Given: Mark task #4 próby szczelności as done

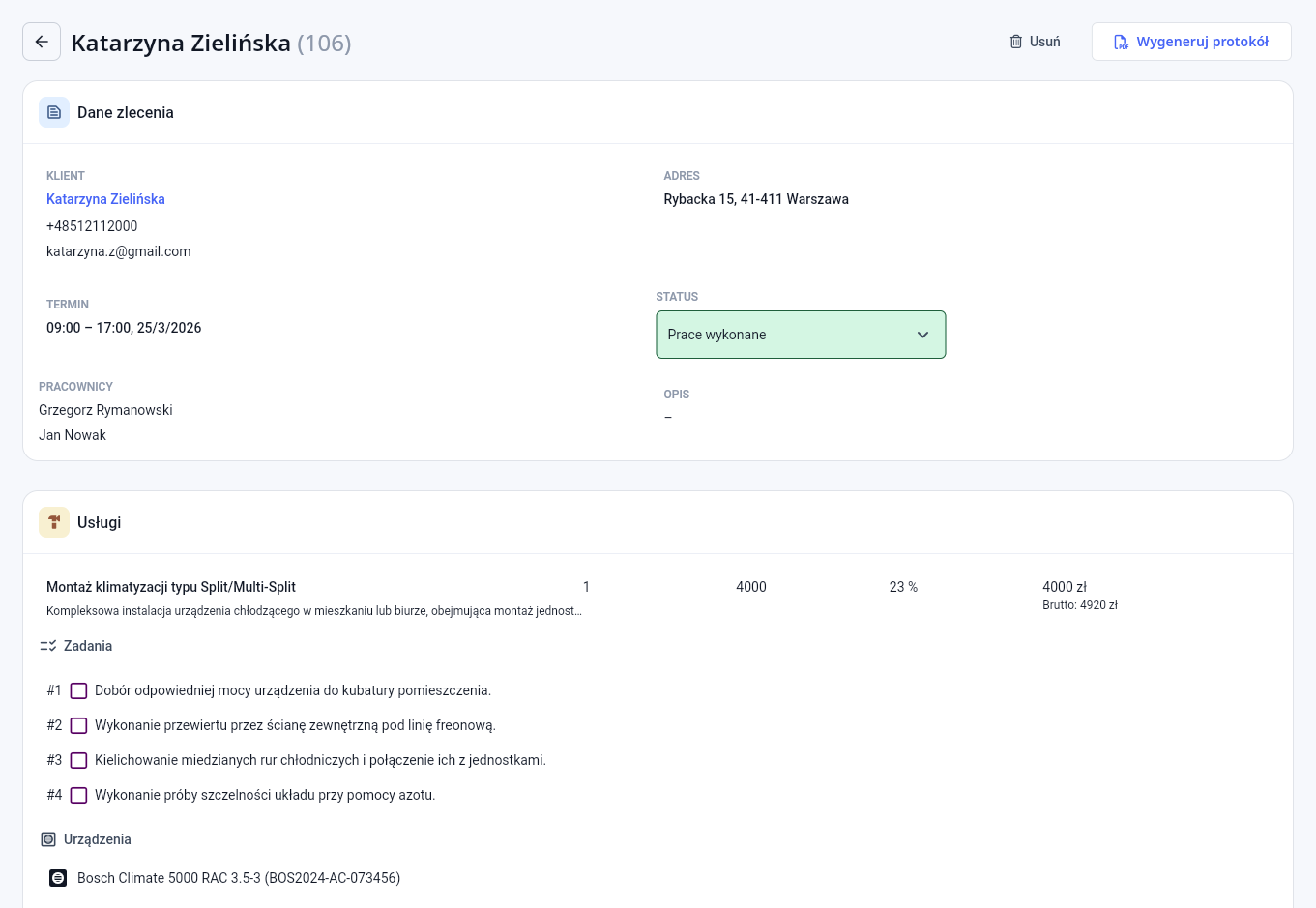Looking at the screenshot, I should point(79,795).
